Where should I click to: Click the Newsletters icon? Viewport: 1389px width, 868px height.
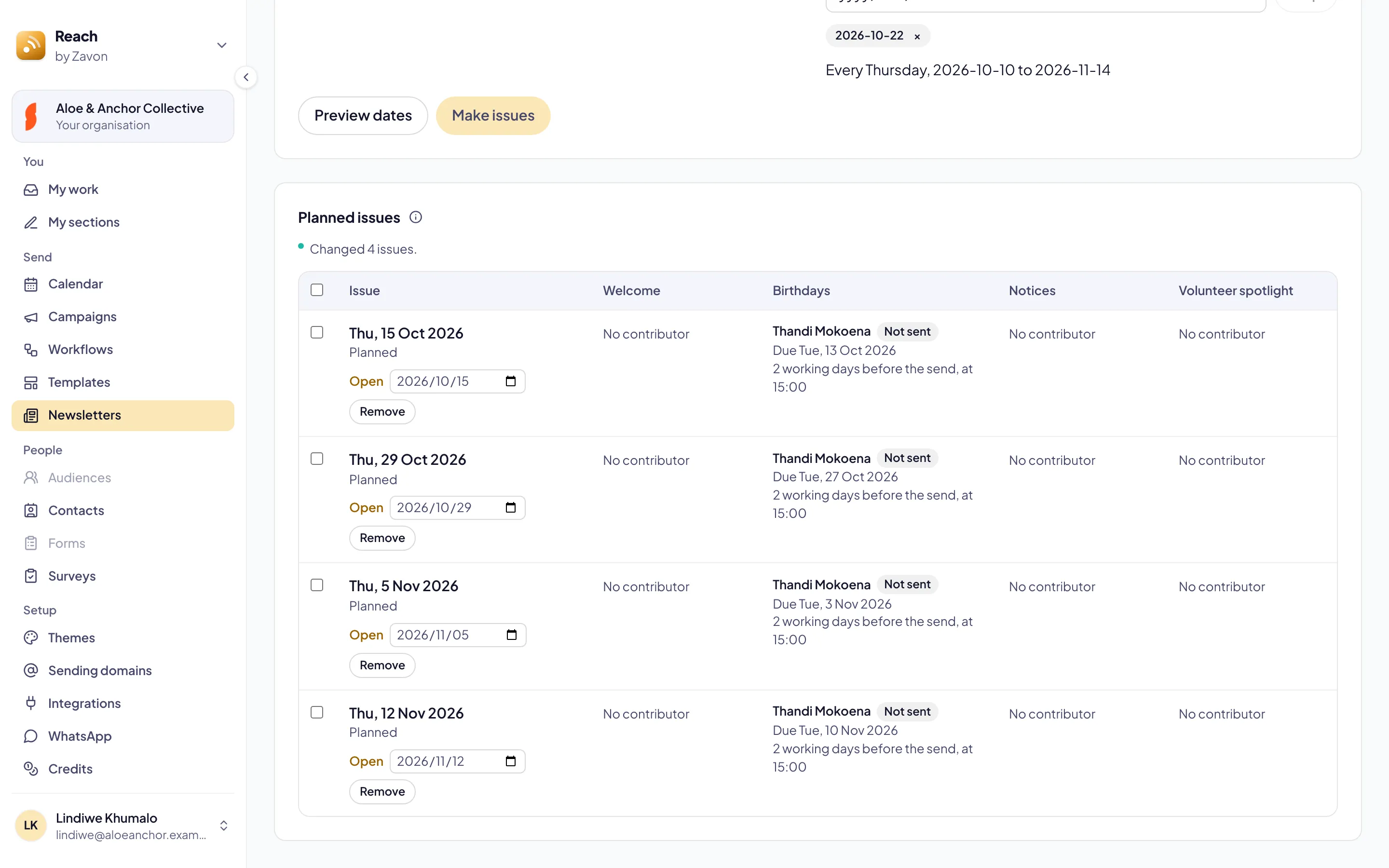[x=31, y=415]
